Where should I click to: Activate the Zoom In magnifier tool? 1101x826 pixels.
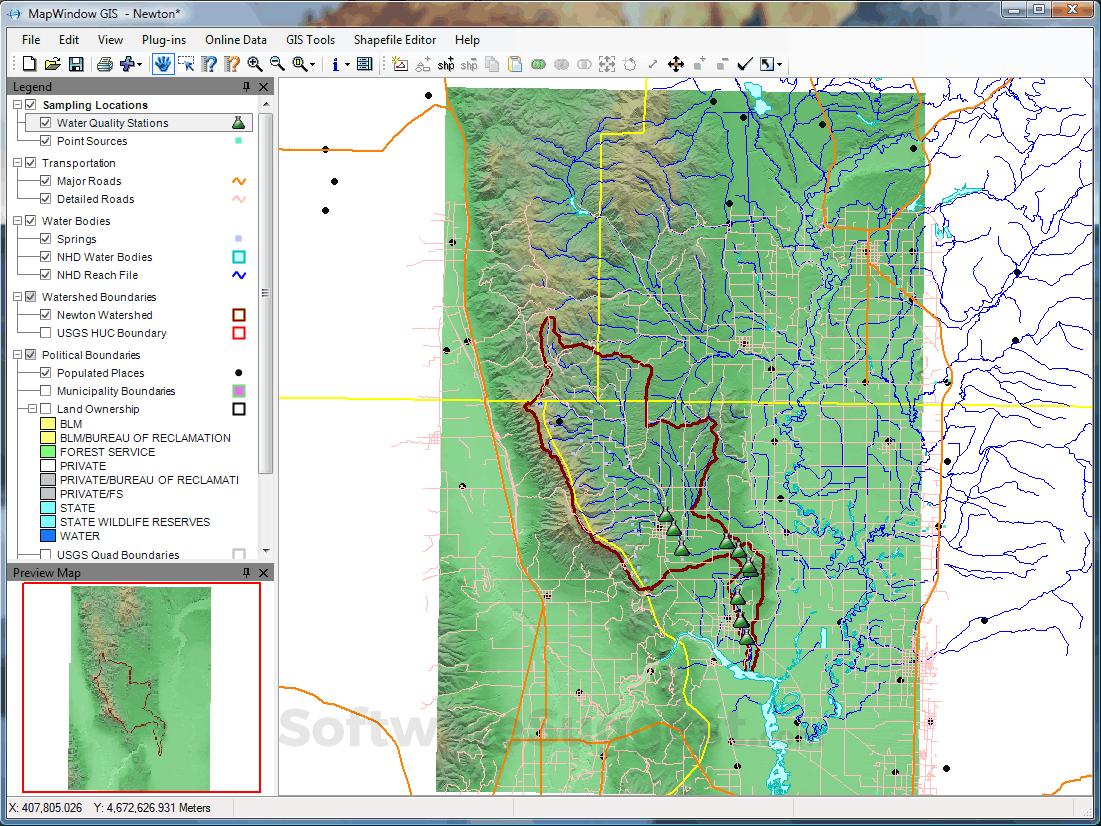pos(254,63)
